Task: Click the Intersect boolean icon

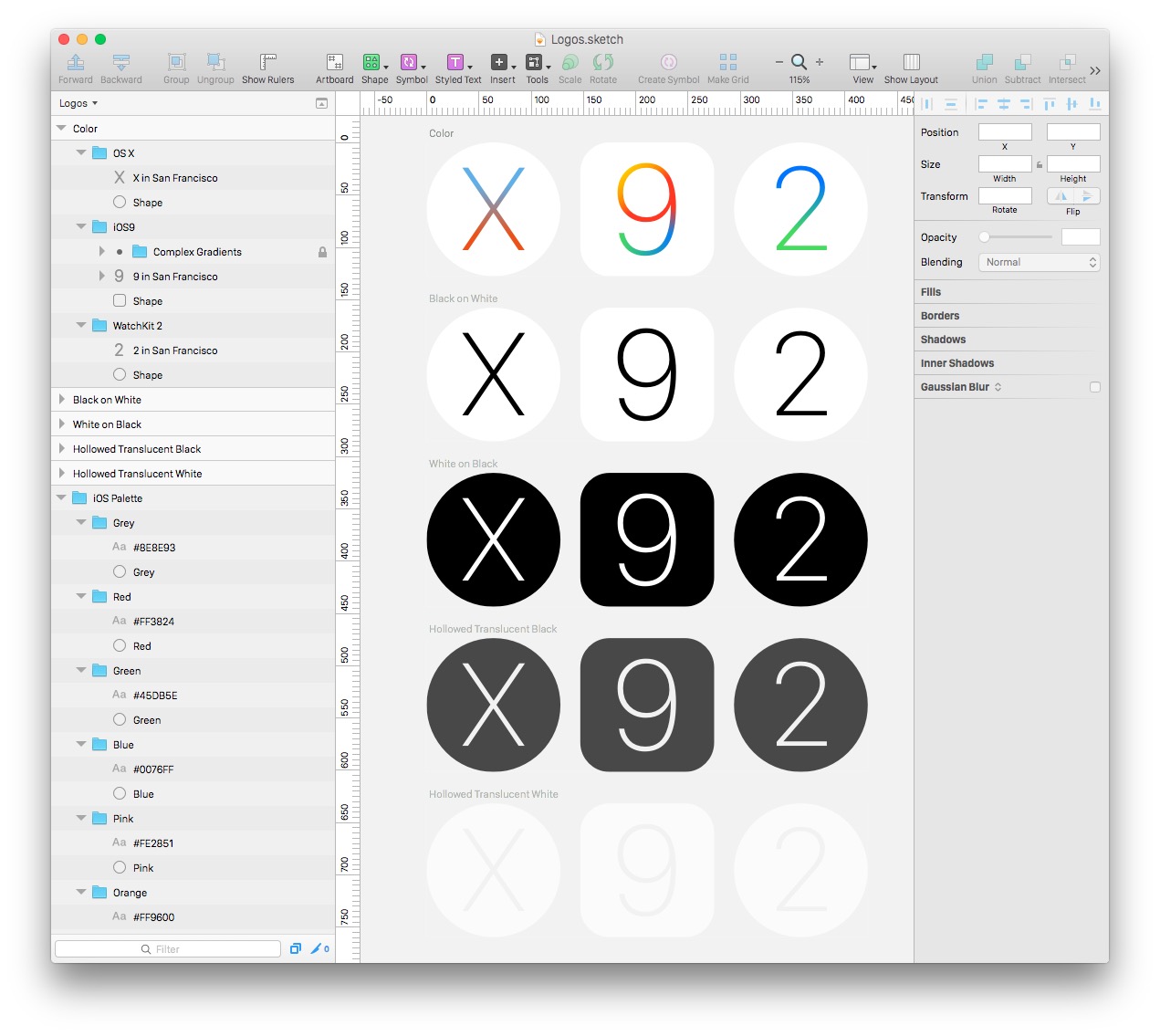Action: pyautogui.click(x=1067, y=63)
